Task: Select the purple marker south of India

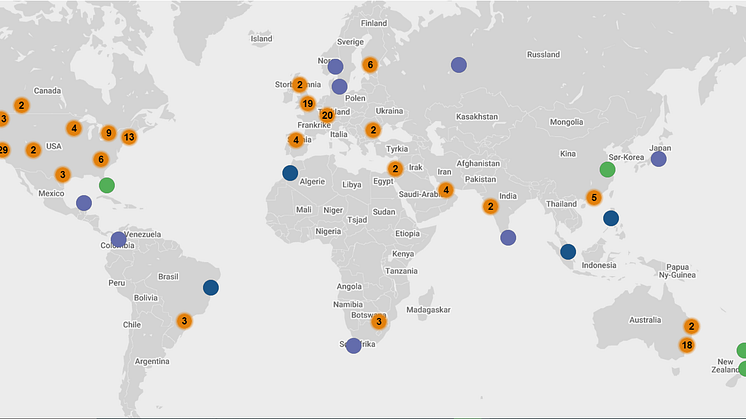Action: tap(508, 238)
